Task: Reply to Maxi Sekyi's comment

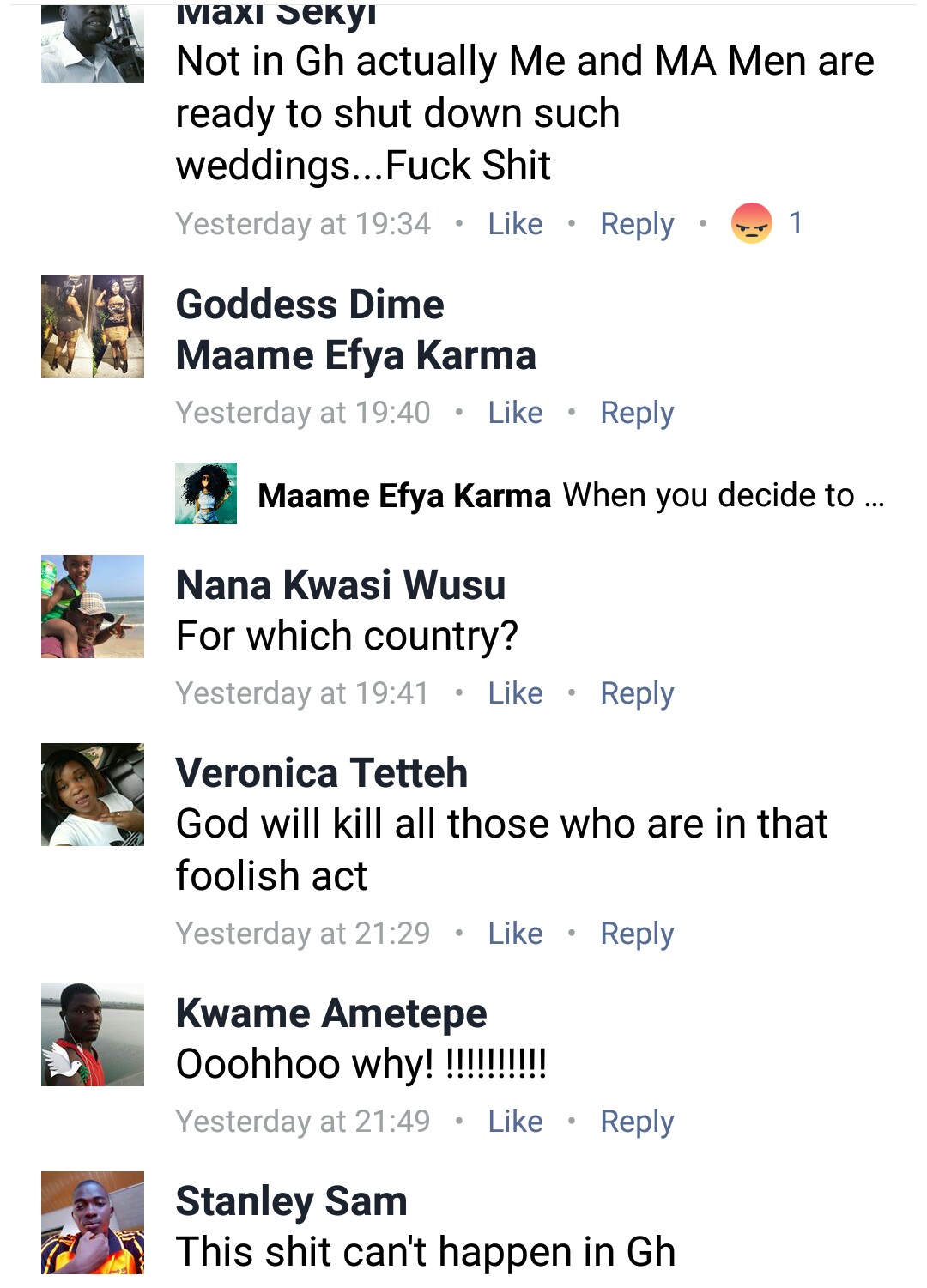Action: (637, 224)
